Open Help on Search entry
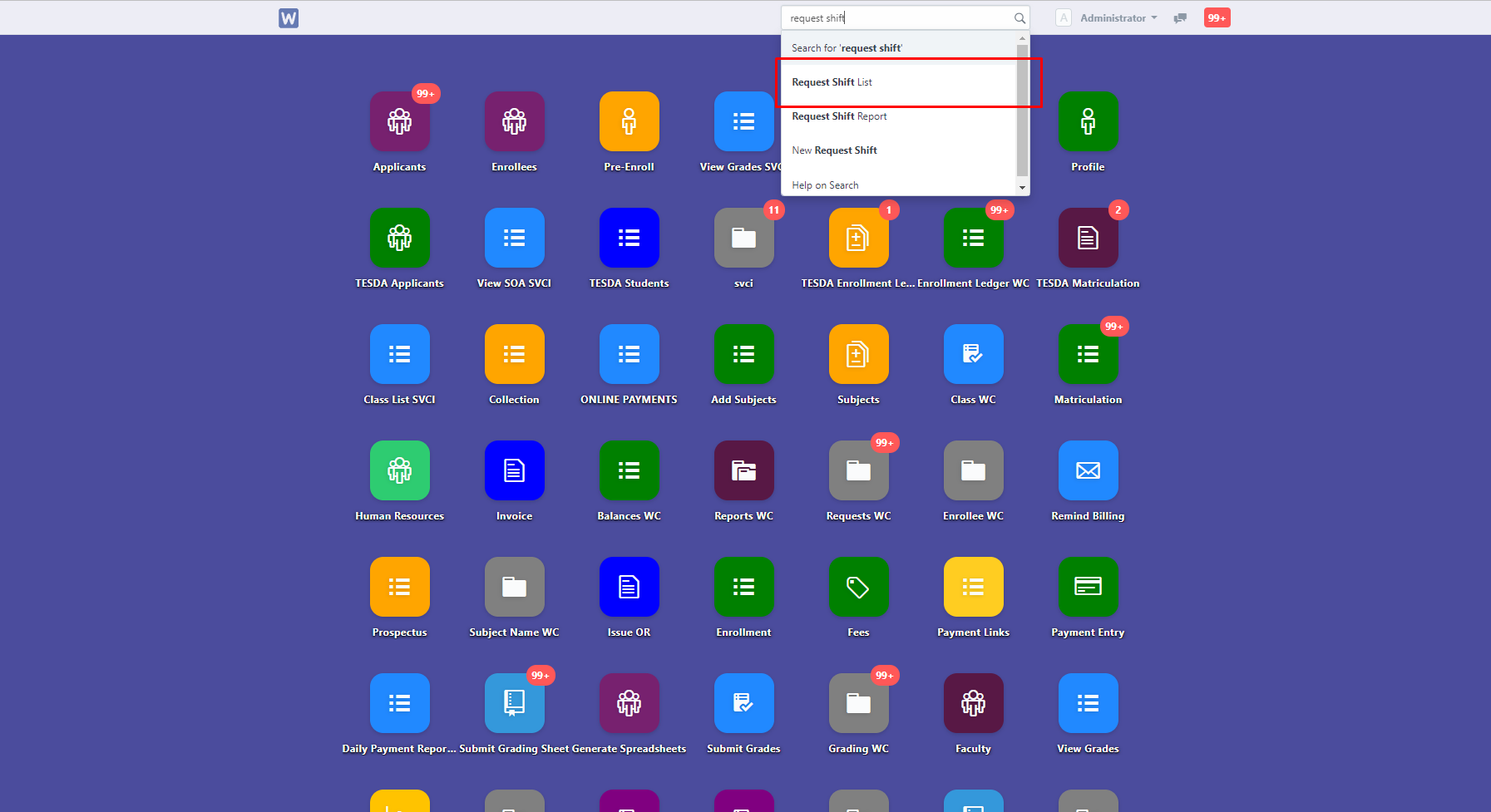 click(899, 185)
